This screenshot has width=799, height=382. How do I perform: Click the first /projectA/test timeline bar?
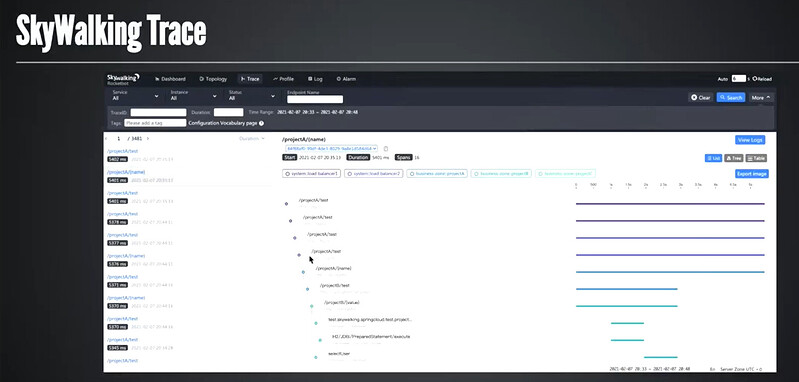click(670, 204)
